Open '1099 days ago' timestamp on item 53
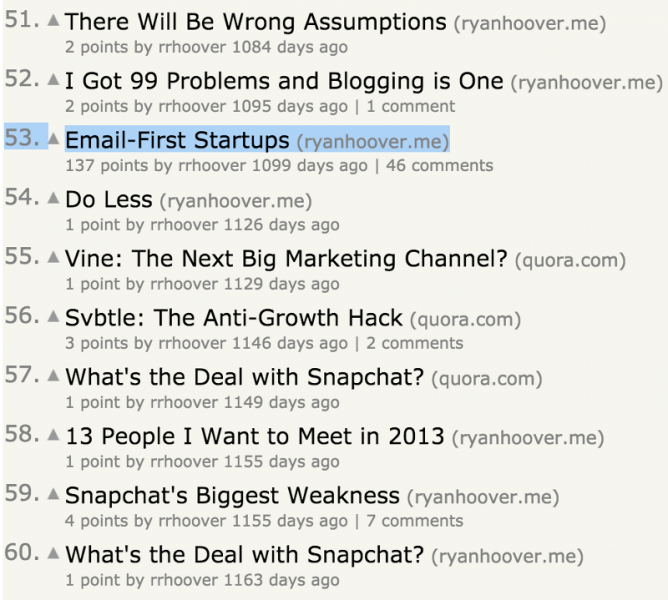 309,165
